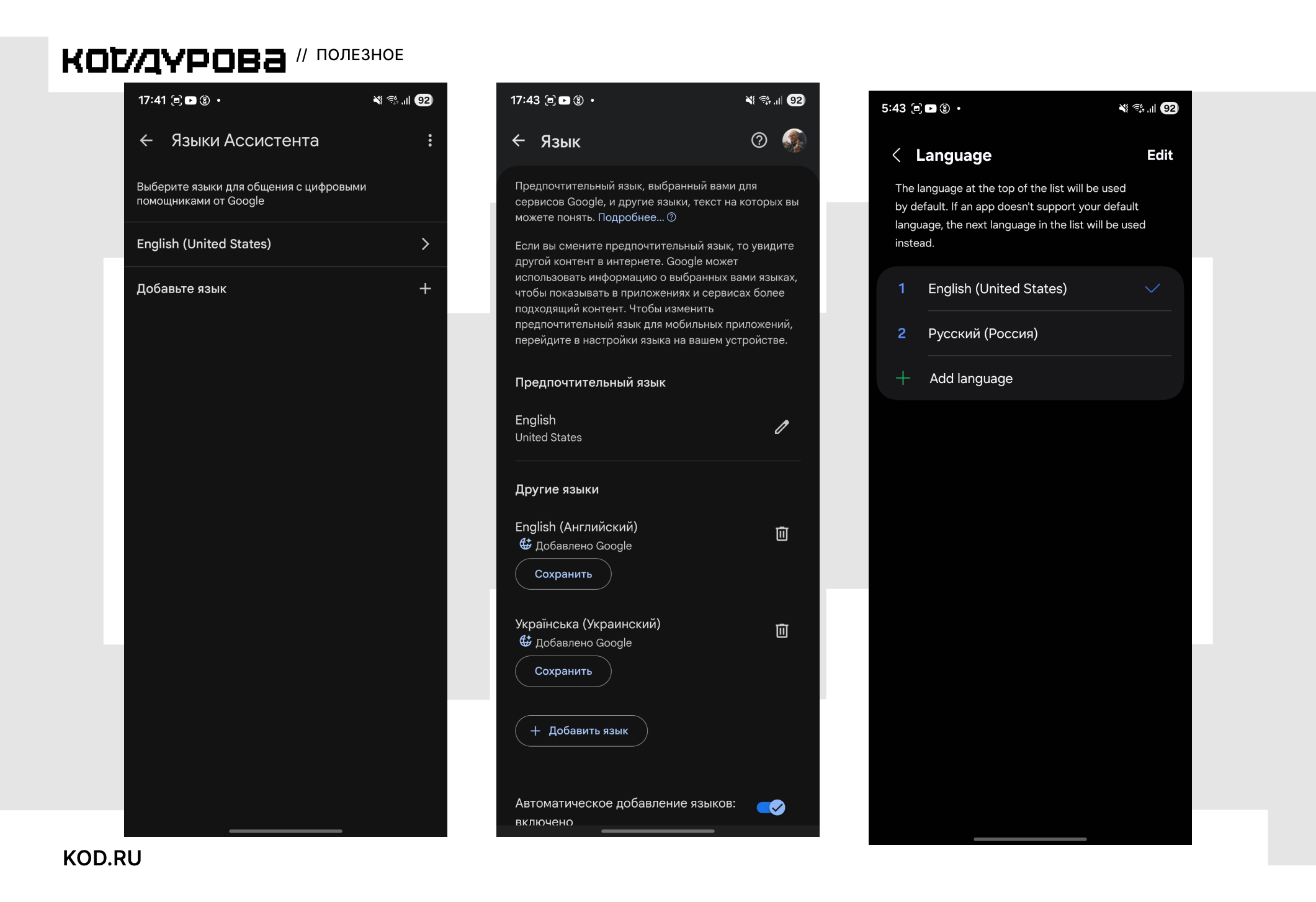Go back from the Language screen
Viewport: 1316px width, 902px height.
pos(897,155)
